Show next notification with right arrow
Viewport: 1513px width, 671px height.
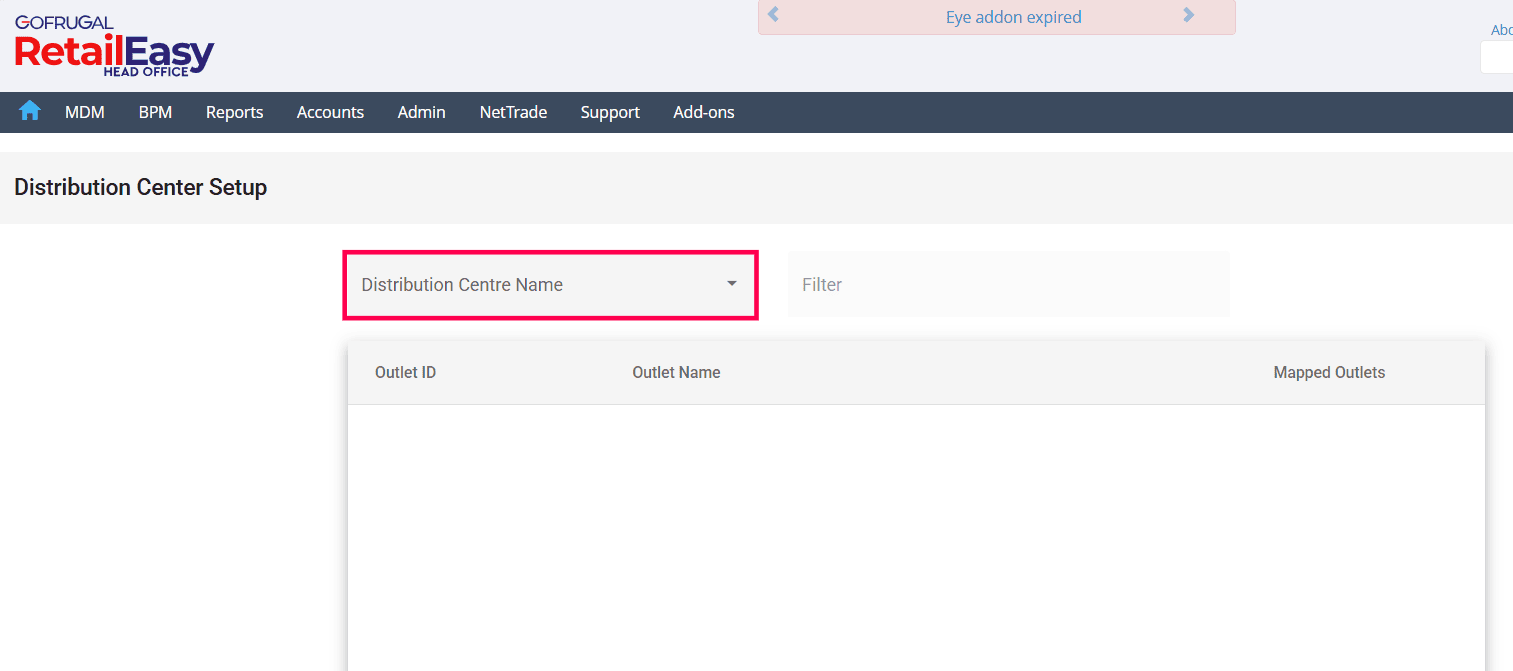pos(1188,15)
